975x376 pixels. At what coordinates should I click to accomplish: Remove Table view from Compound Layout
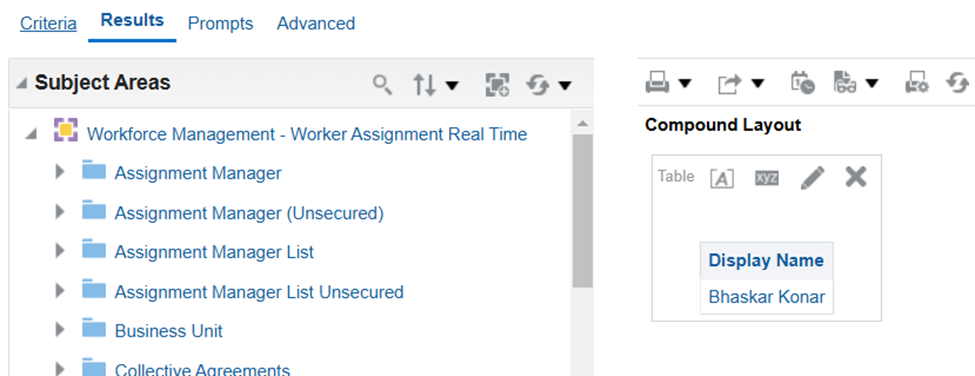click(x=856, y=177)
